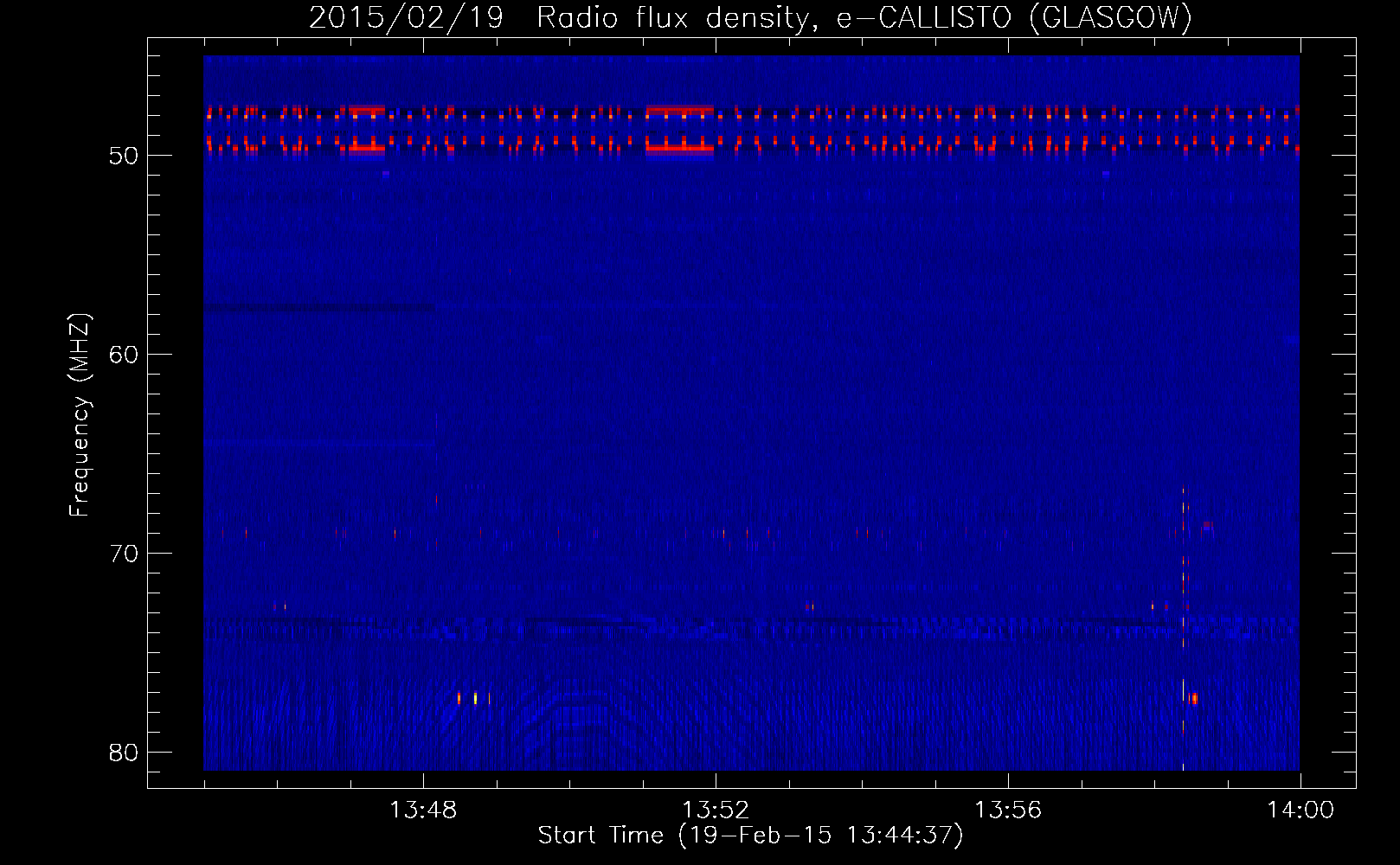
Task: Click the red burst near 13:58 at 77 MHz
Action: (x=1193, y=698)
